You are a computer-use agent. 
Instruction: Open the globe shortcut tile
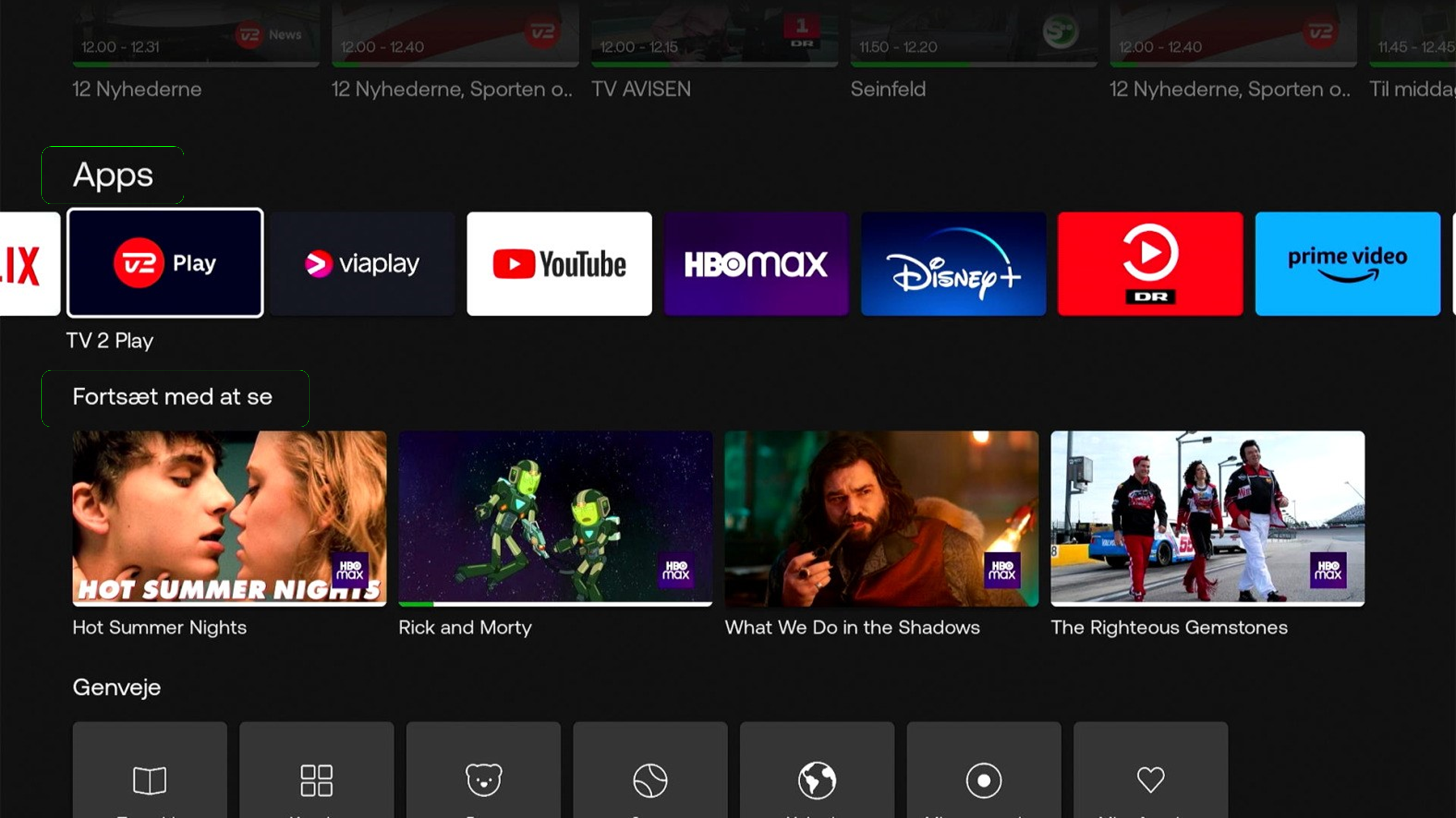817,769
